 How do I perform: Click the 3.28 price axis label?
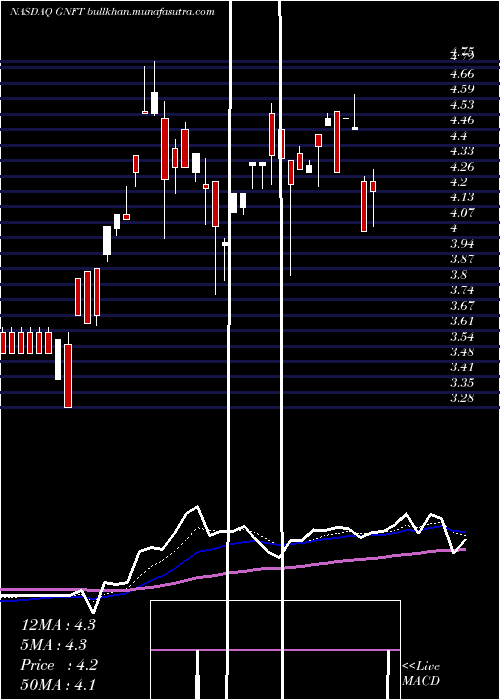point(462,399)
